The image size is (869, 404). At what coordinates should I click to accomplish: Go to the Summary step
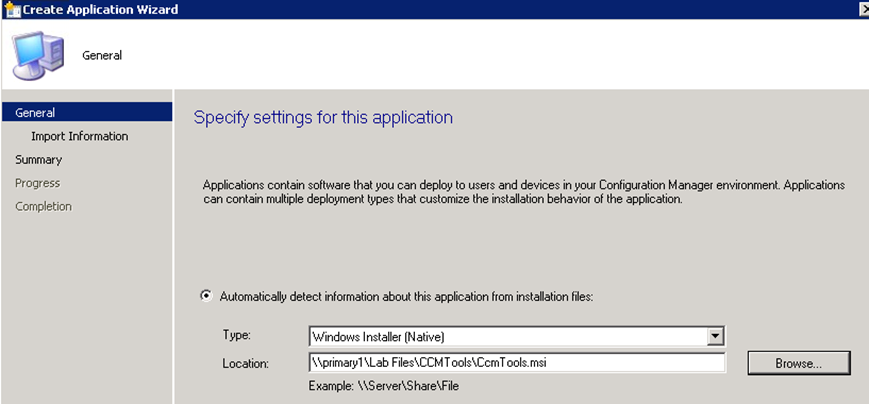click(x=38, y=160)
